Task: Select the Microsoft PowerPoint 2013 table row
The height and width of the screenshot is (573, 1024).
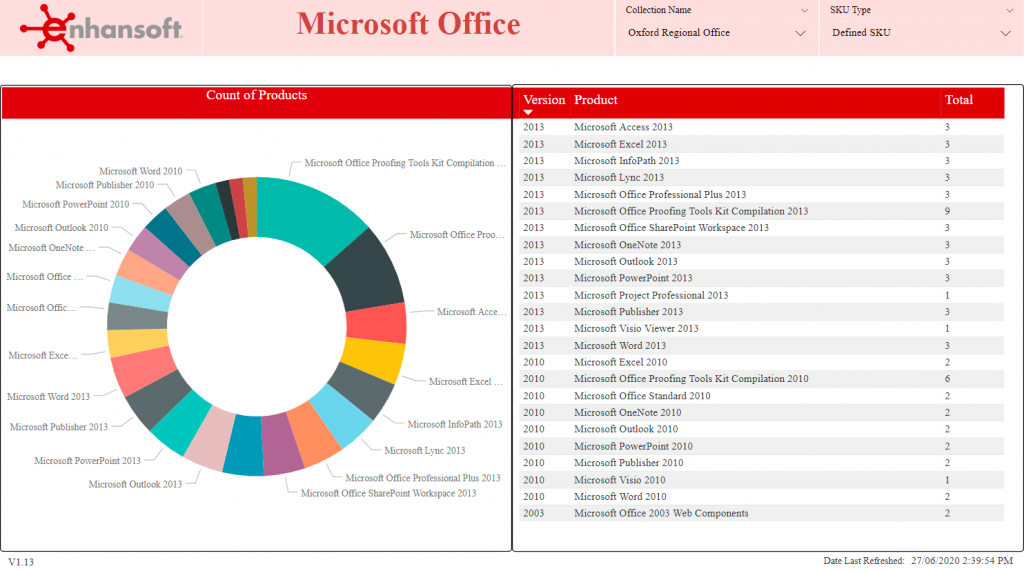Action: coord(761,278)
